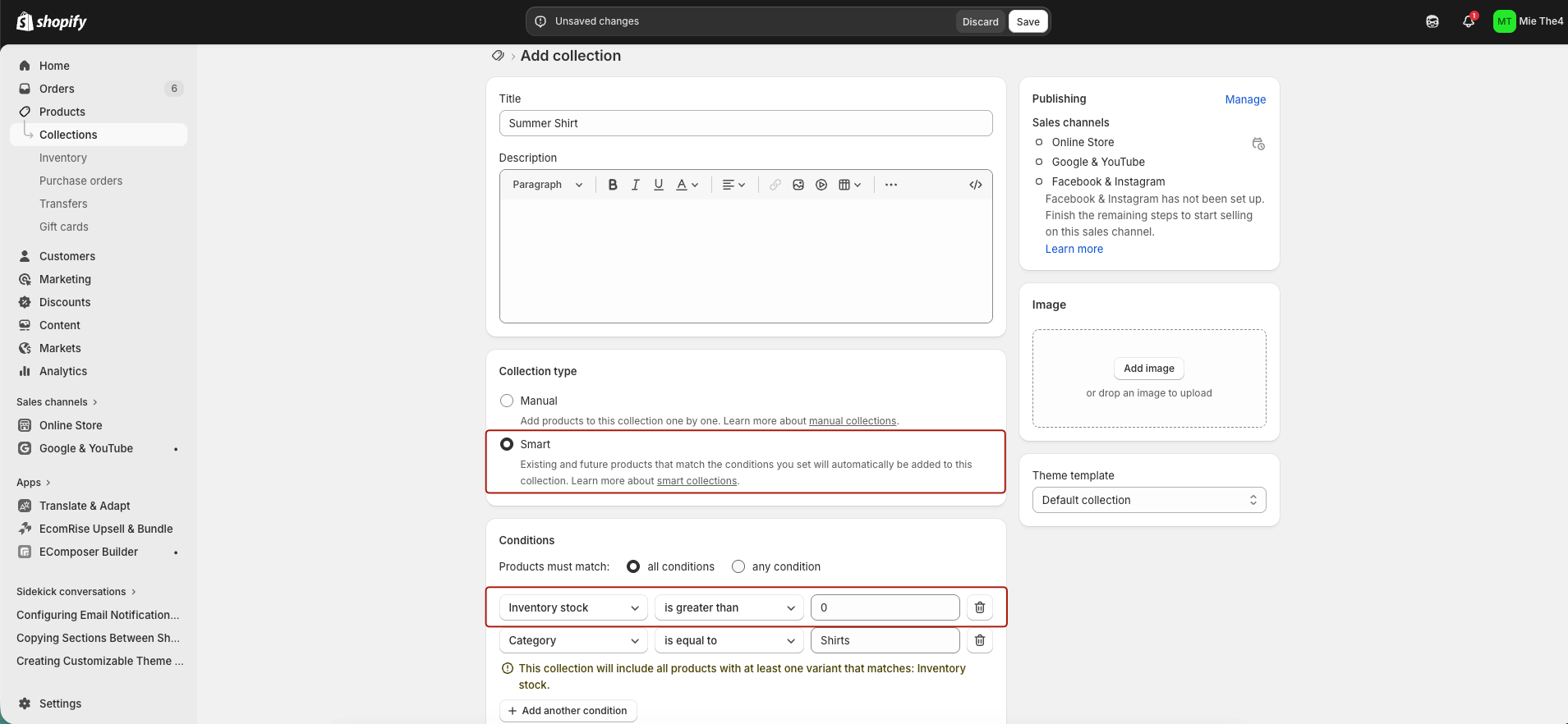This screenshot has width=1568, height=724.
Task: Select the Manual collection type
Action: point(507,401)
